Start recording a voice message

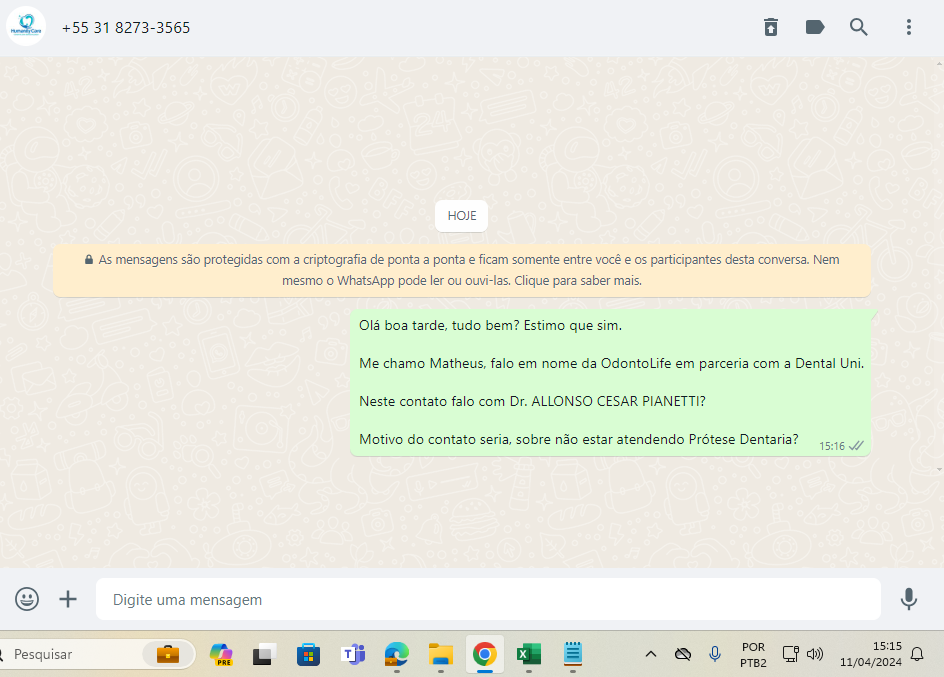pos(908,599)
